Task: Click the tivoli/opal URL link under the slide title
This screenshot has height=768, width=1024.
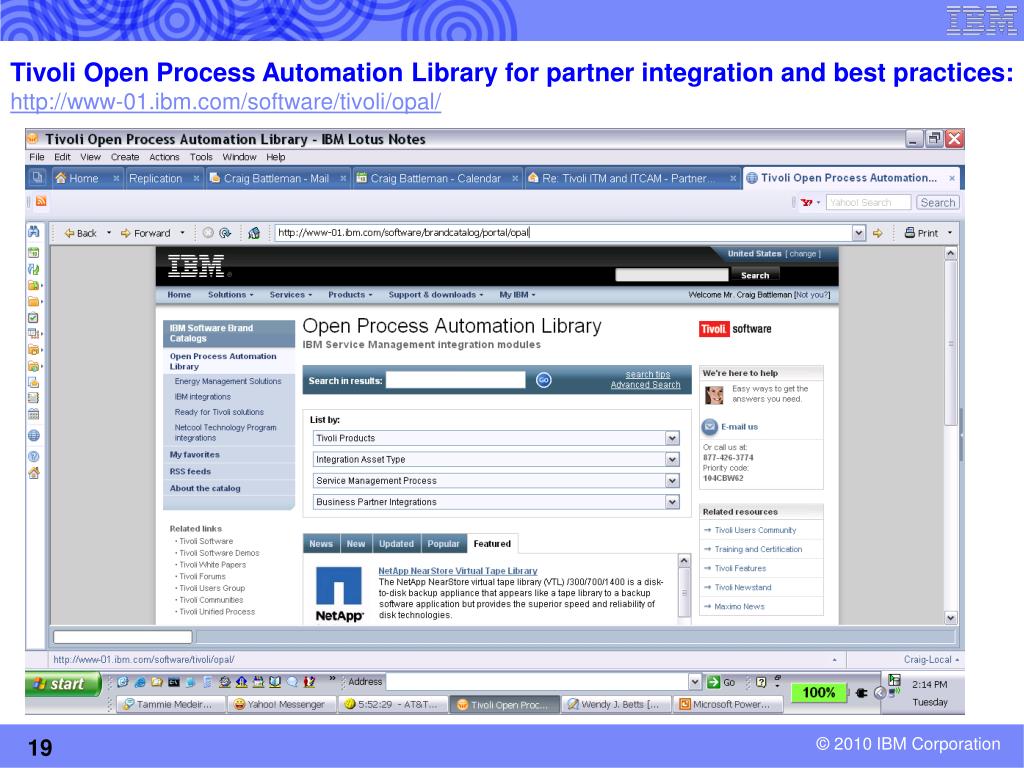Action: (x=226, y=102)
